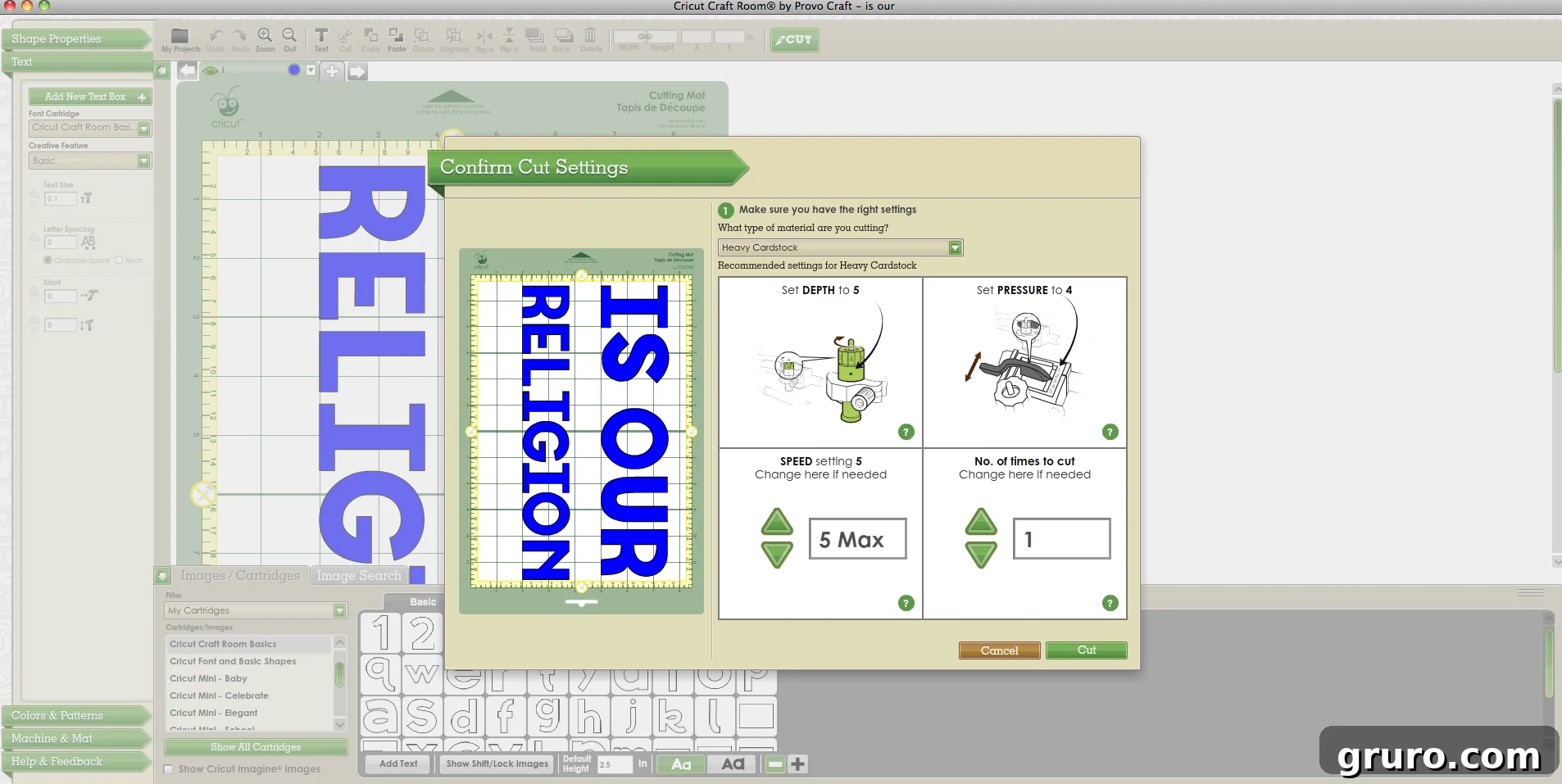The width and height of the screenshot is (1562, 784).
Task: Go to previous mat with left arrow
Action: coord(188,70)
